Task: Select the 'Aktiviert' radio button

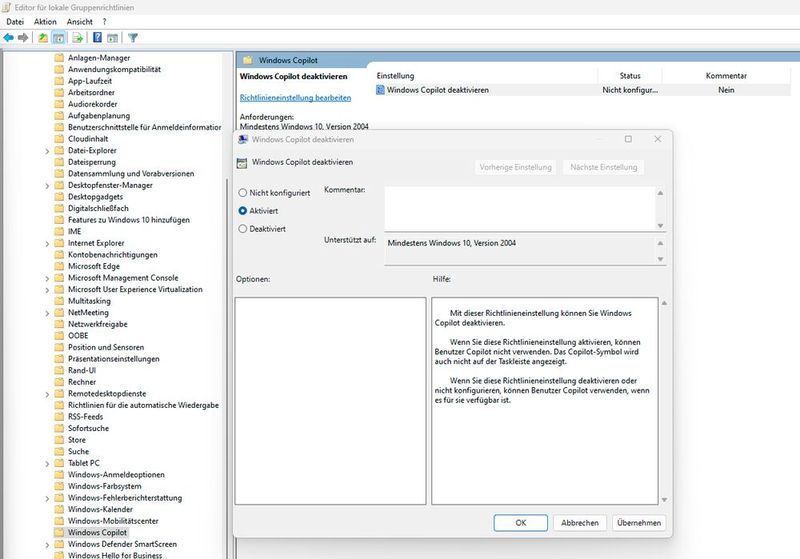Action: (x=243, y=211)
